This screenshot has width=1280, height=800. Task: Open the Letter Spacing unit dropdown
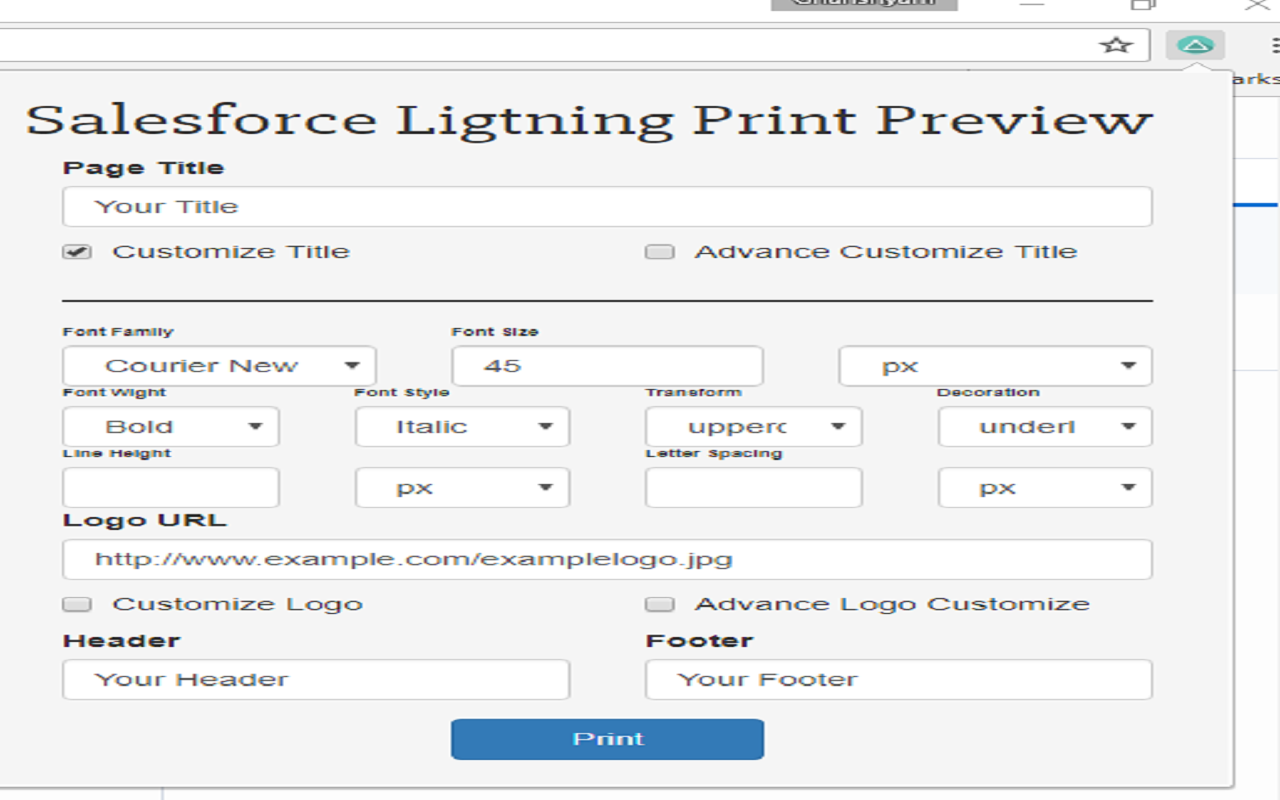coord(1045,488)
